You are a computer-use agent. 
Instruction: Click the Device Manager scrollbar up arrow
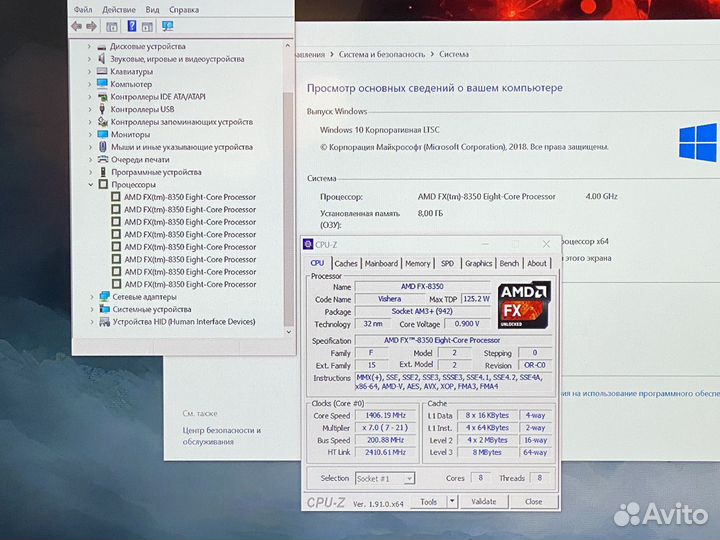point(288,45)
